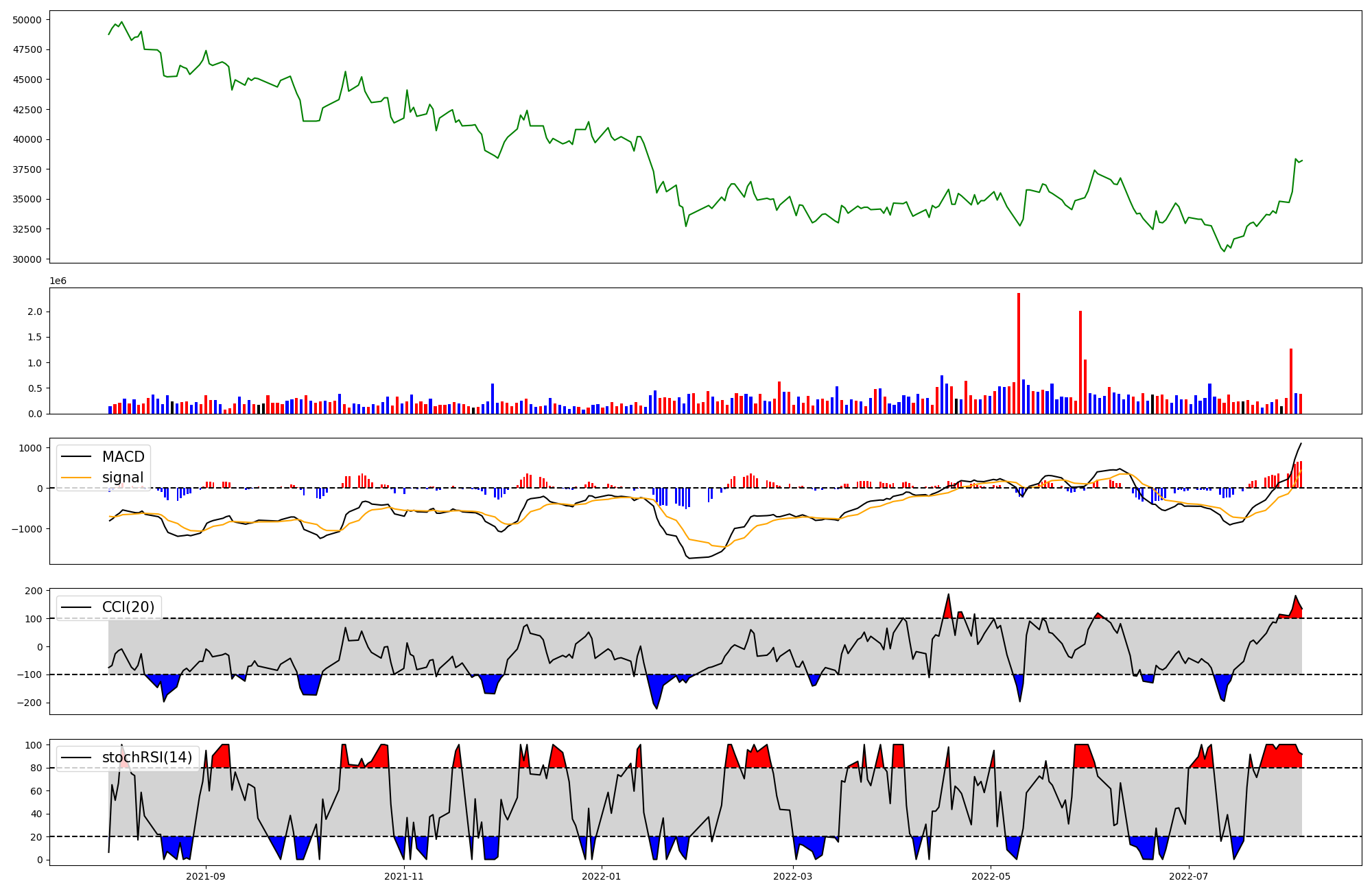Click the 1e6 volume scale label

point(58,281)
